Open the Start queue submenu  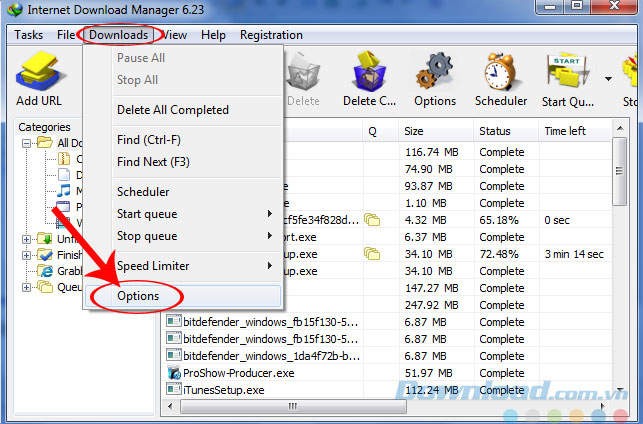pyautogui.click(x=183, y=214)
